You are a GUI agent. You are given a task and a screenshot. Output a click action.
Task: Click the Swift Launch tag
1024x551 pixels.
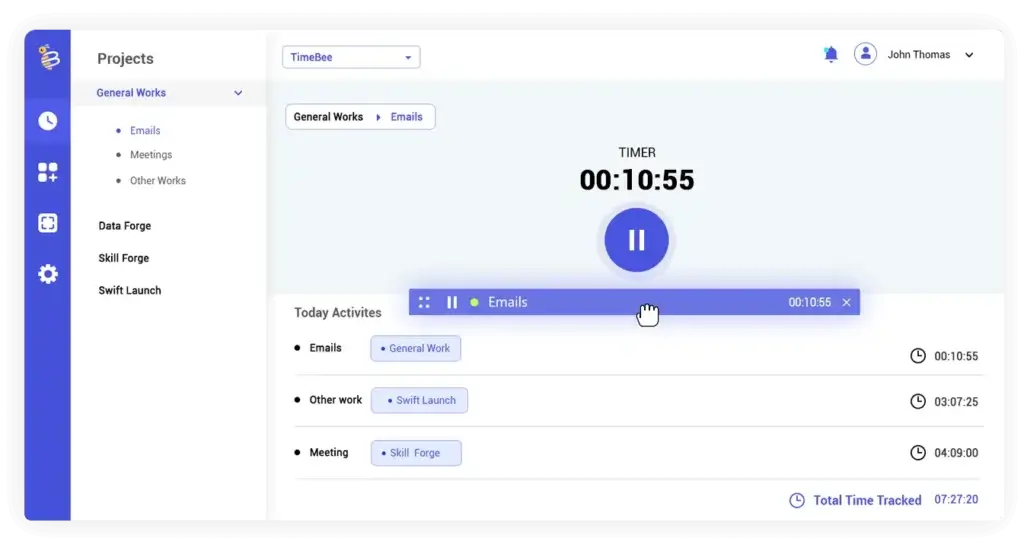[419, 400]
